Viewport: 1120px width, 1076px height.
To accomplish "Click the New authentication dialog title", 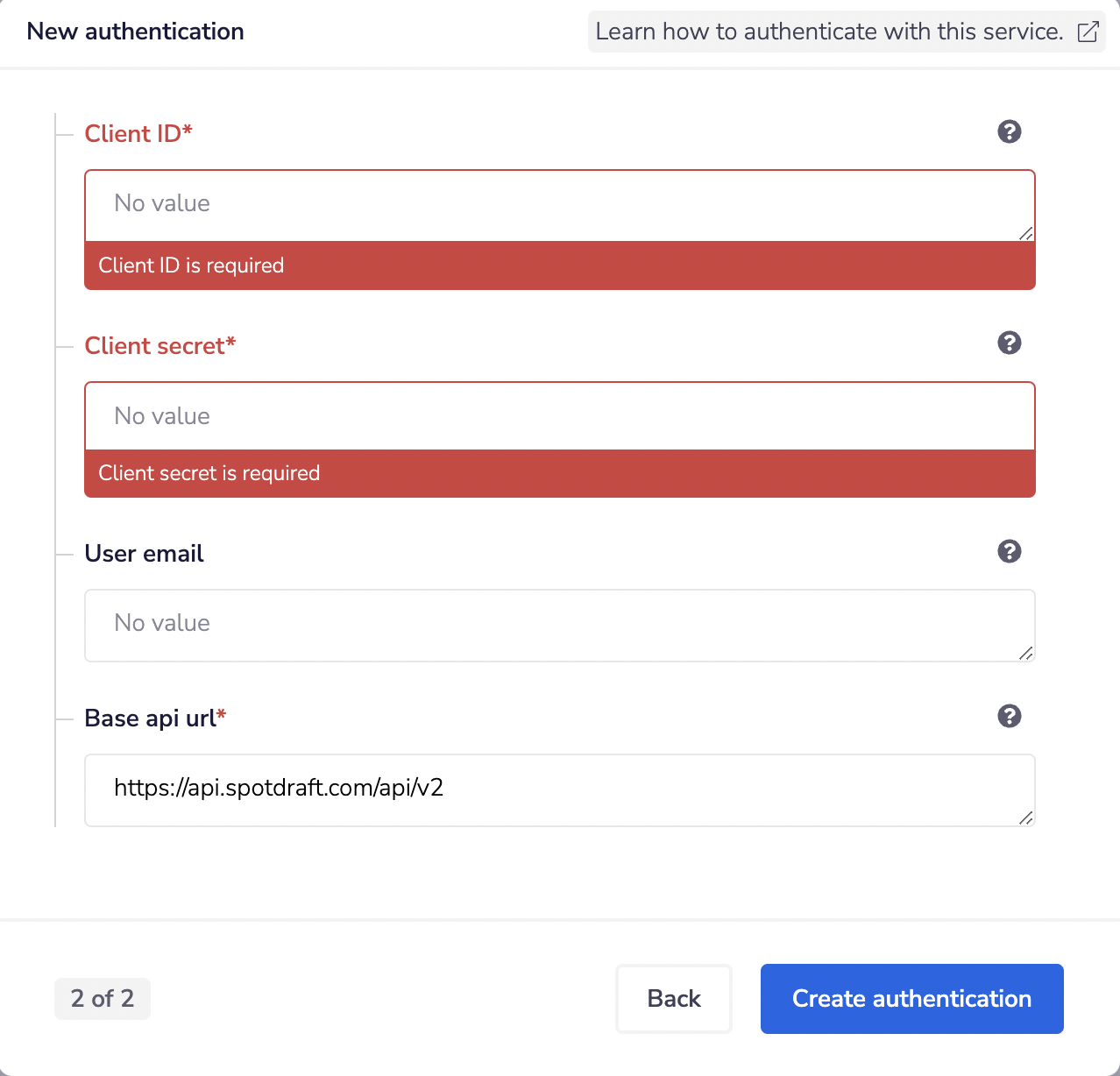I will coord(136,32).
